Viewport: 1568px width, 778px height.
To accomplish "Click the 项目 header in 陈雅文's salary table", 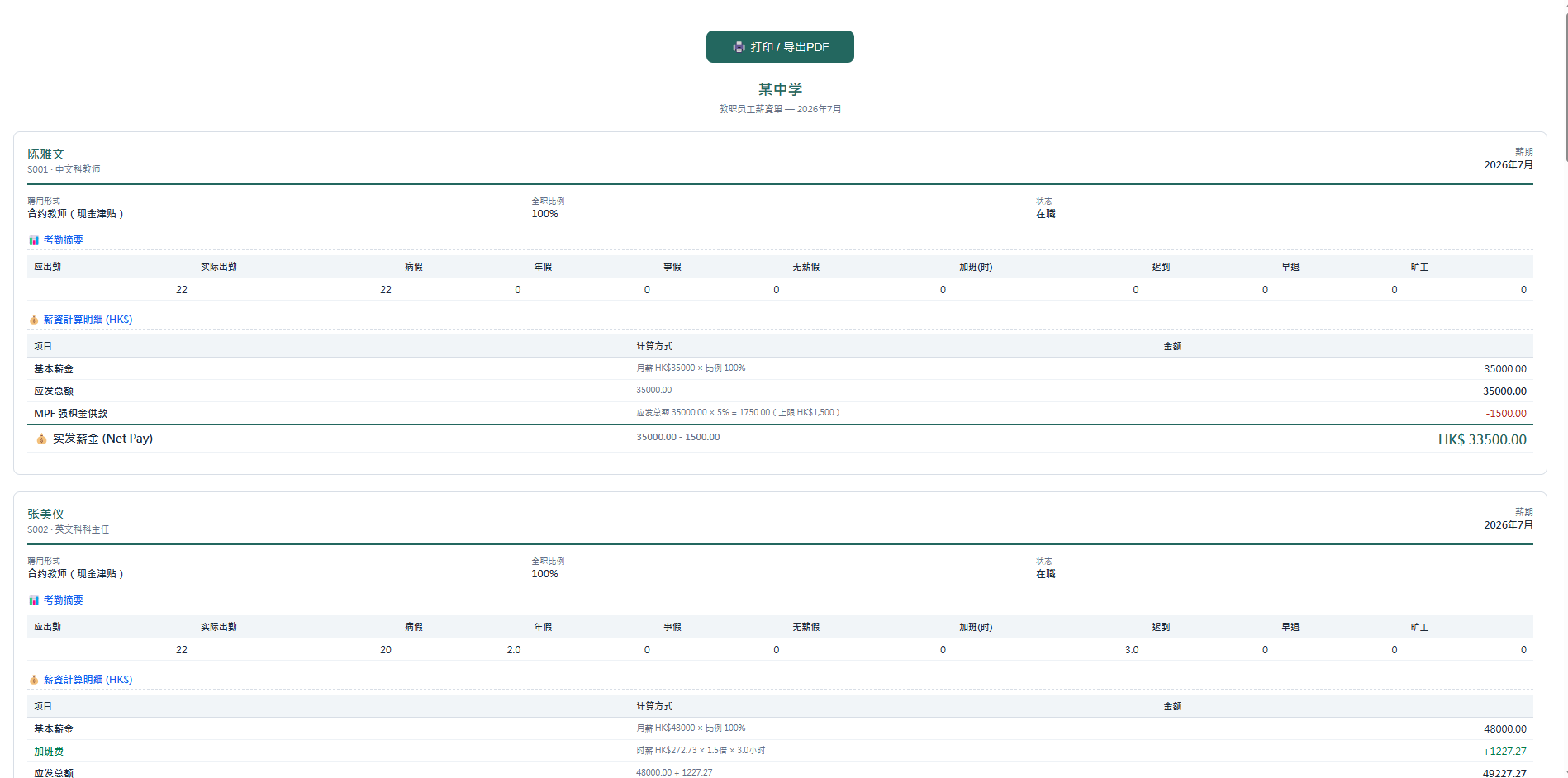I will pyautogui.click(x=43, y=346).
